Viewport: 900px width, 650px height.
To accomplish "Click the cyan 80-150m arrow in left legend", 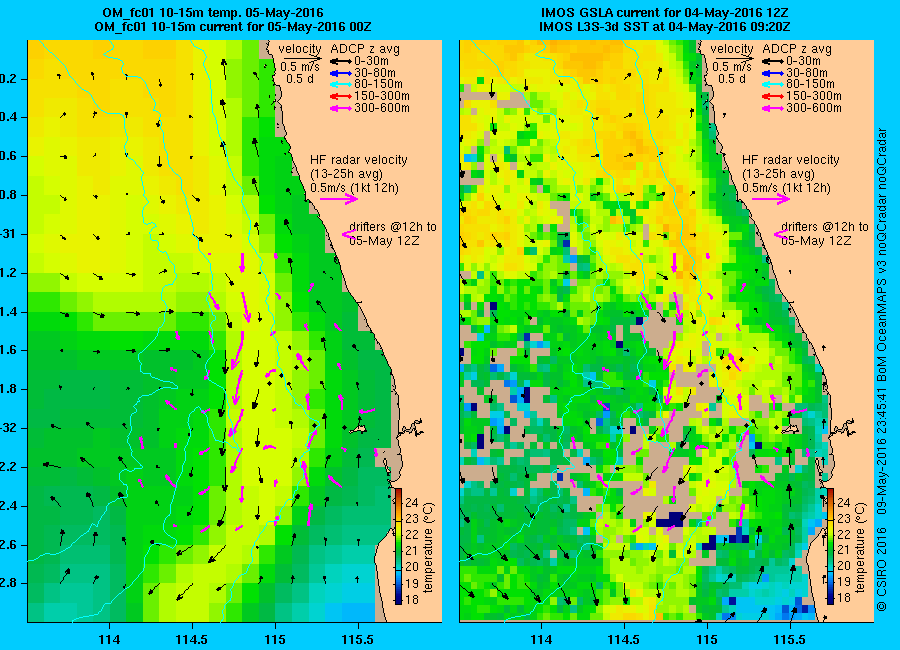I will [340, 84].
